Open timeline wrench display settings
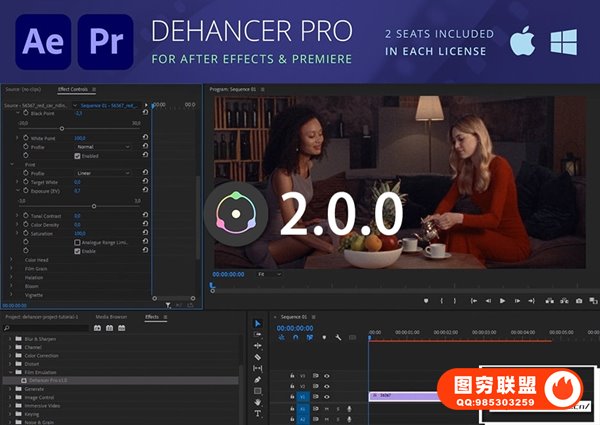Viewport: 600px width, 425px height. (x=338, y=338)
